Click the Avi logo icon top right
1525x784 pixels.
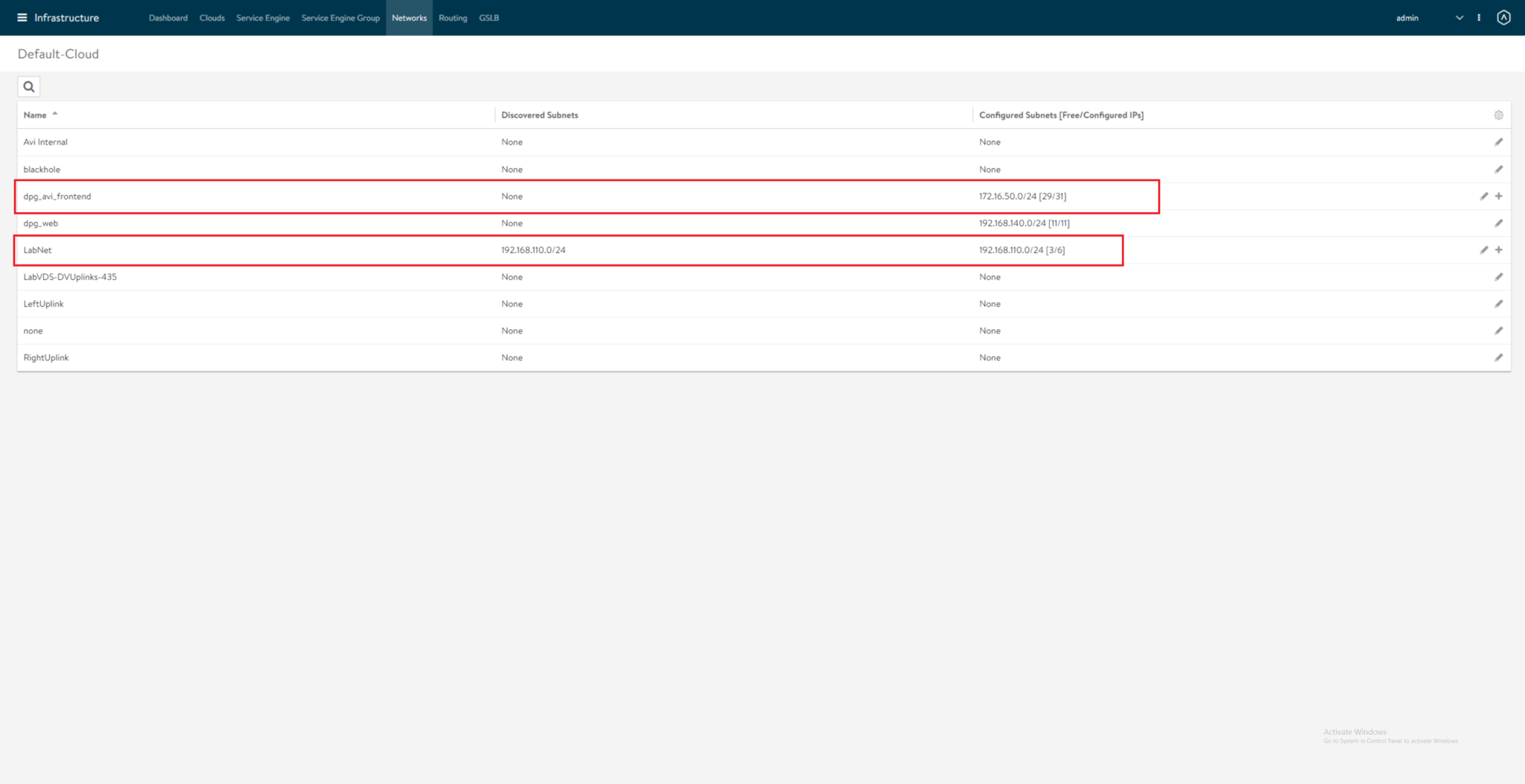tap(1504, 17)
